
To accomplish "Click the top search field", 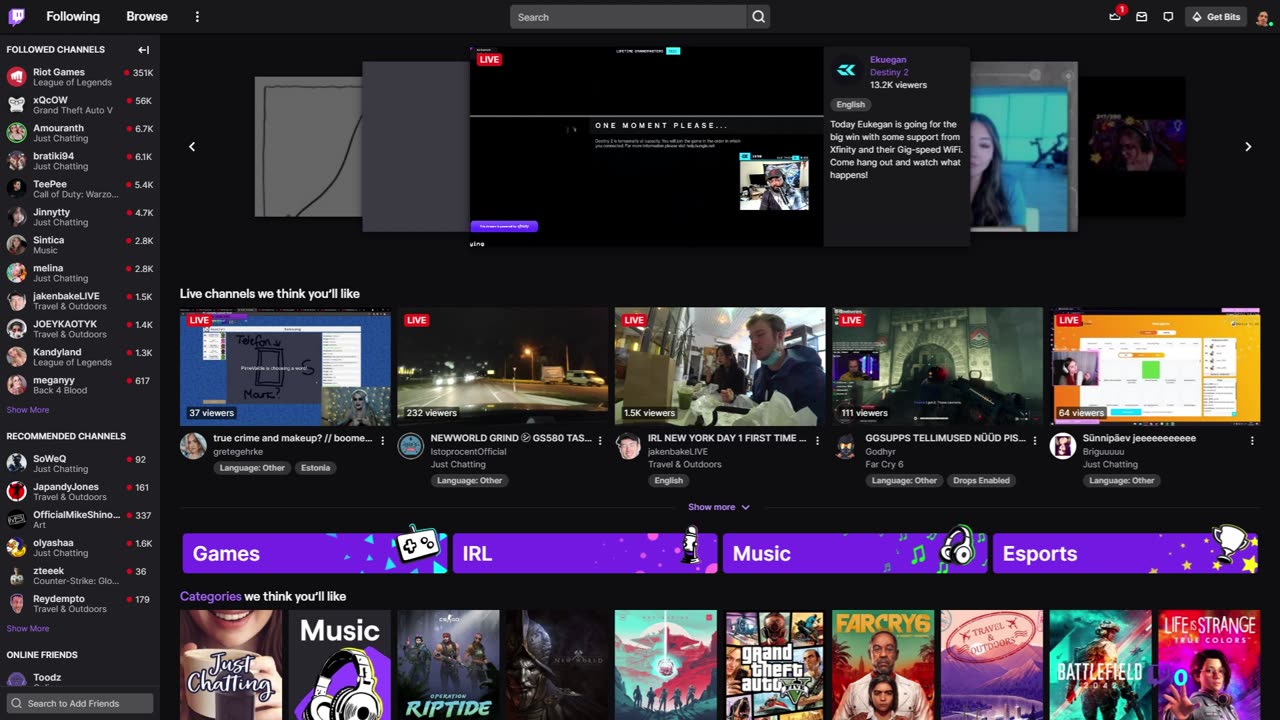I will [628, 17].
